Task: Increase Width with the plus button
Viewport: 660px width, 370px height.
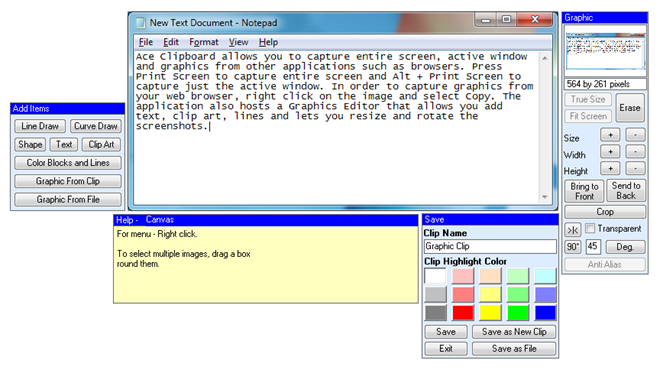Action: 610,151
